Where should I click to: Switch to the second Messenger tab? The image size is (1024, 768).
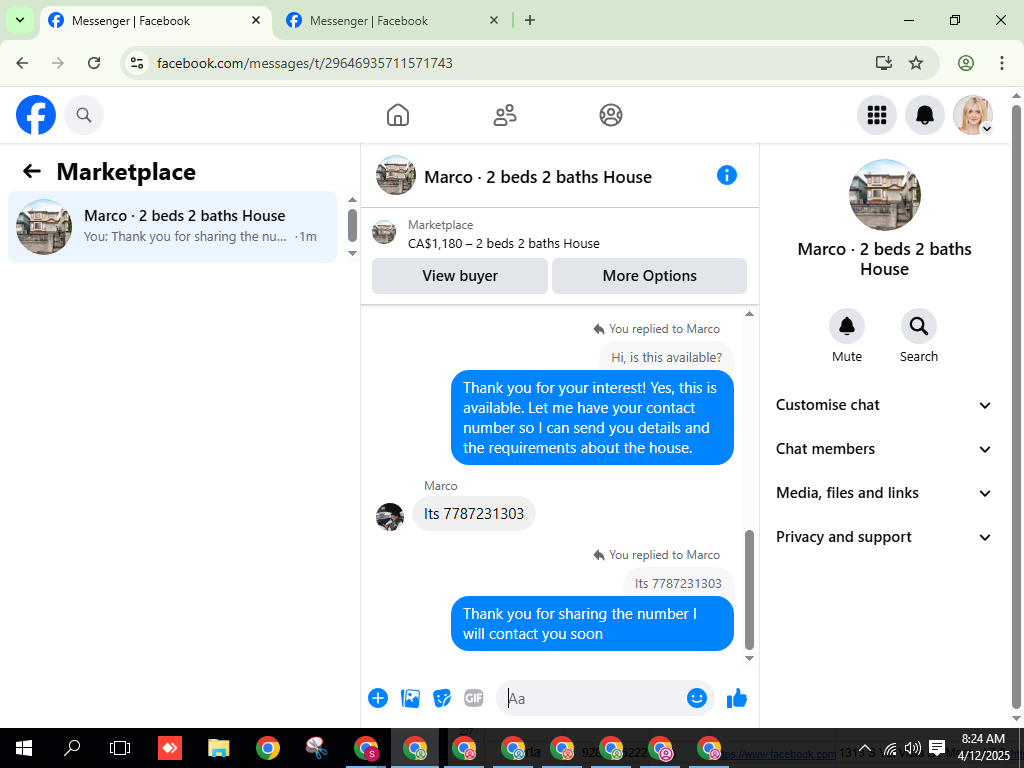pyautogui.click(x=392, y=21)
